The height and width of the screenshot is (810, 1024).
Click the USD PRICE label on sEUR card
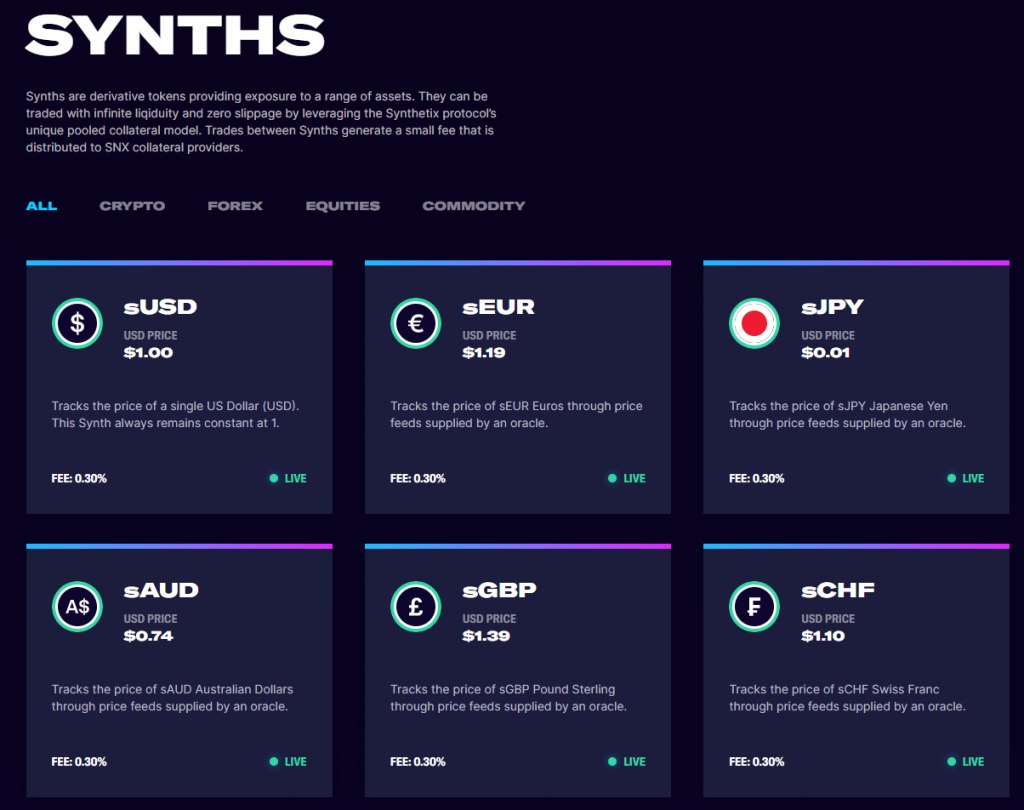(x=489, y=335)
